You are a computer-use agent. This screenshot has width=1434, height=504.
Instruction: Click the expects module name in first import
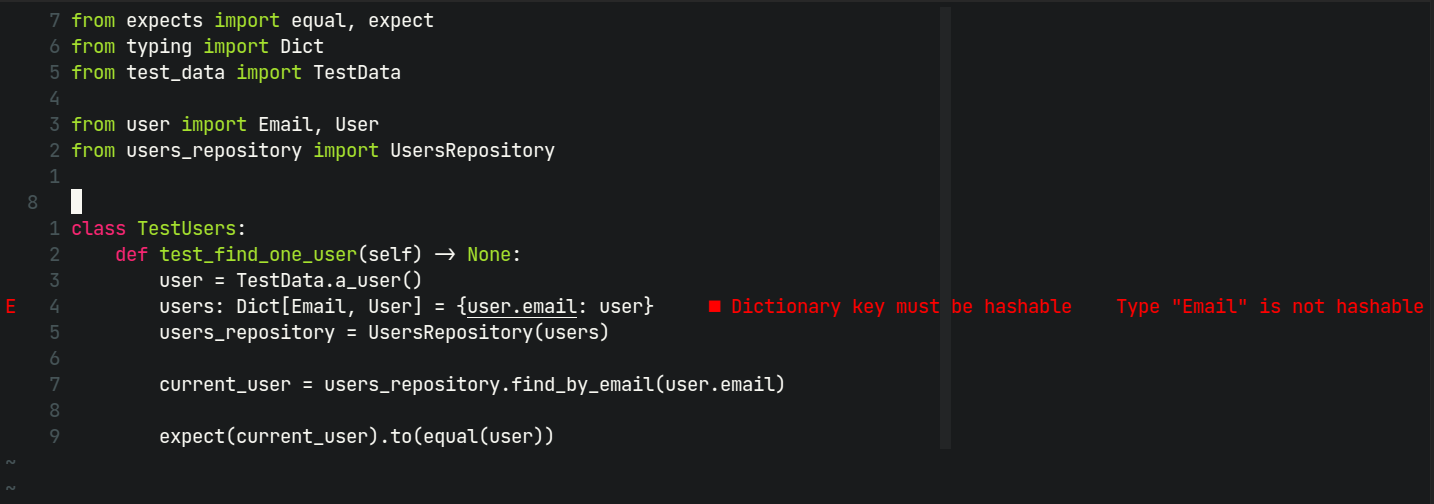pos(164,21)
